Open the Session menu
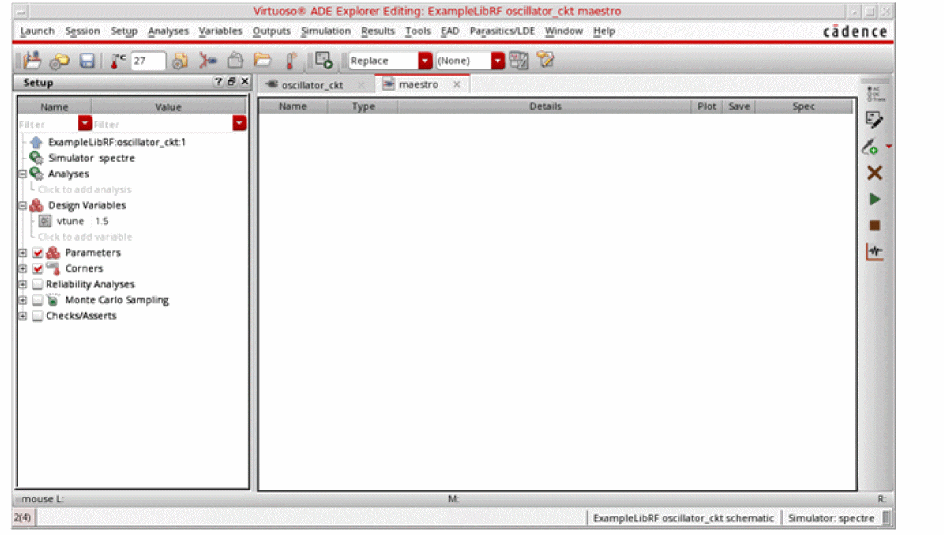Image resolution: width=944 pixels, height=535 pixels. 82,31
